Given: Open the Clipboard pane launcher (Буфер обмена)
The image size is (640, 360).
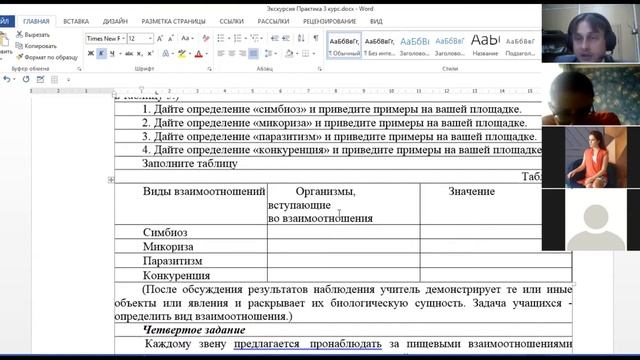Looking at the screenshot, I should point(79,69).
